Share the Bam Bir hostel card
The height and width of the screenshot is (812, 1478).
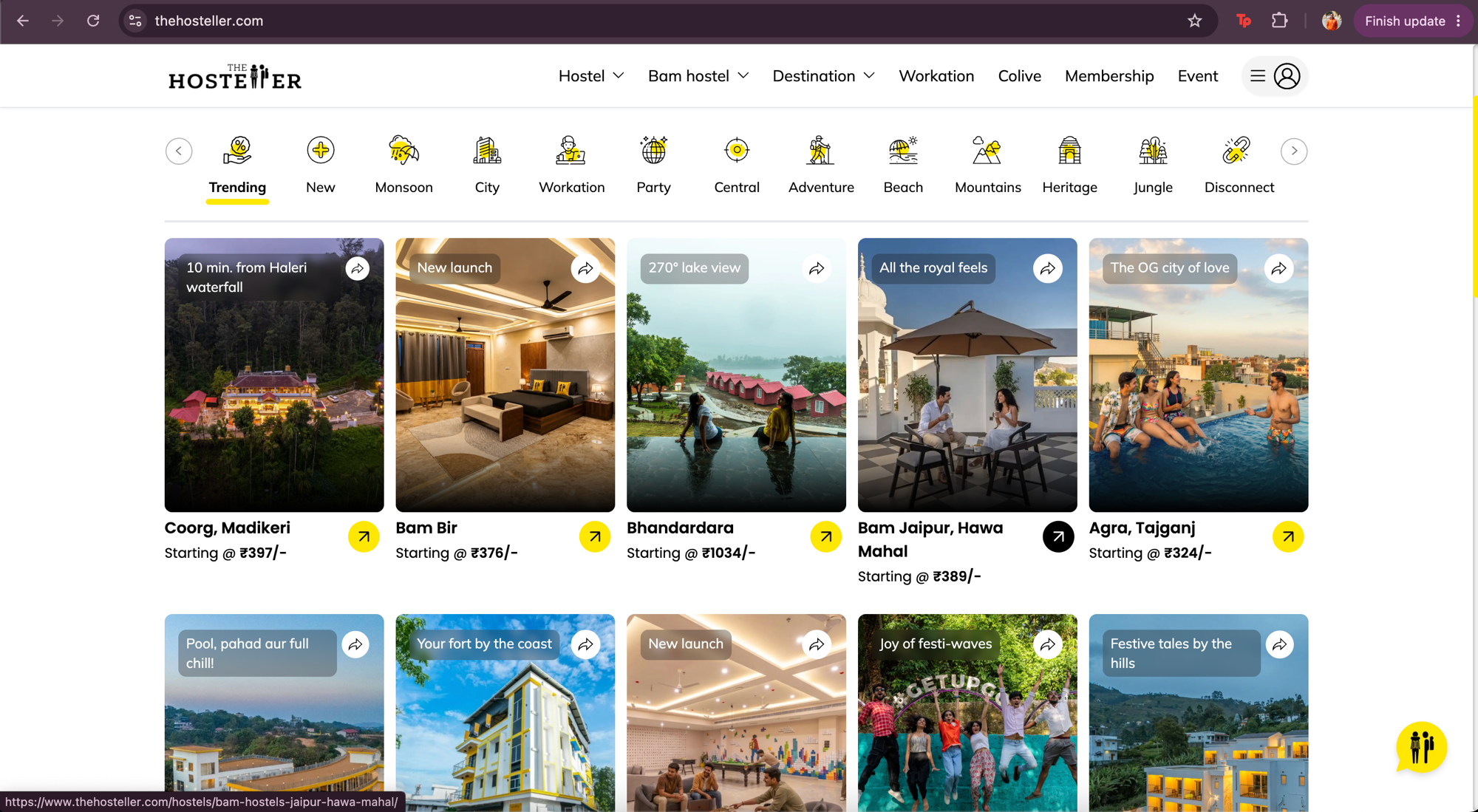pos(586,268)
